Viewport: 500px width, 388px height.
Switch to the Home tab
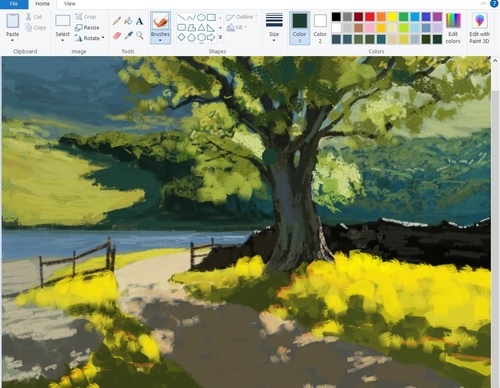(x=42, y=4)
